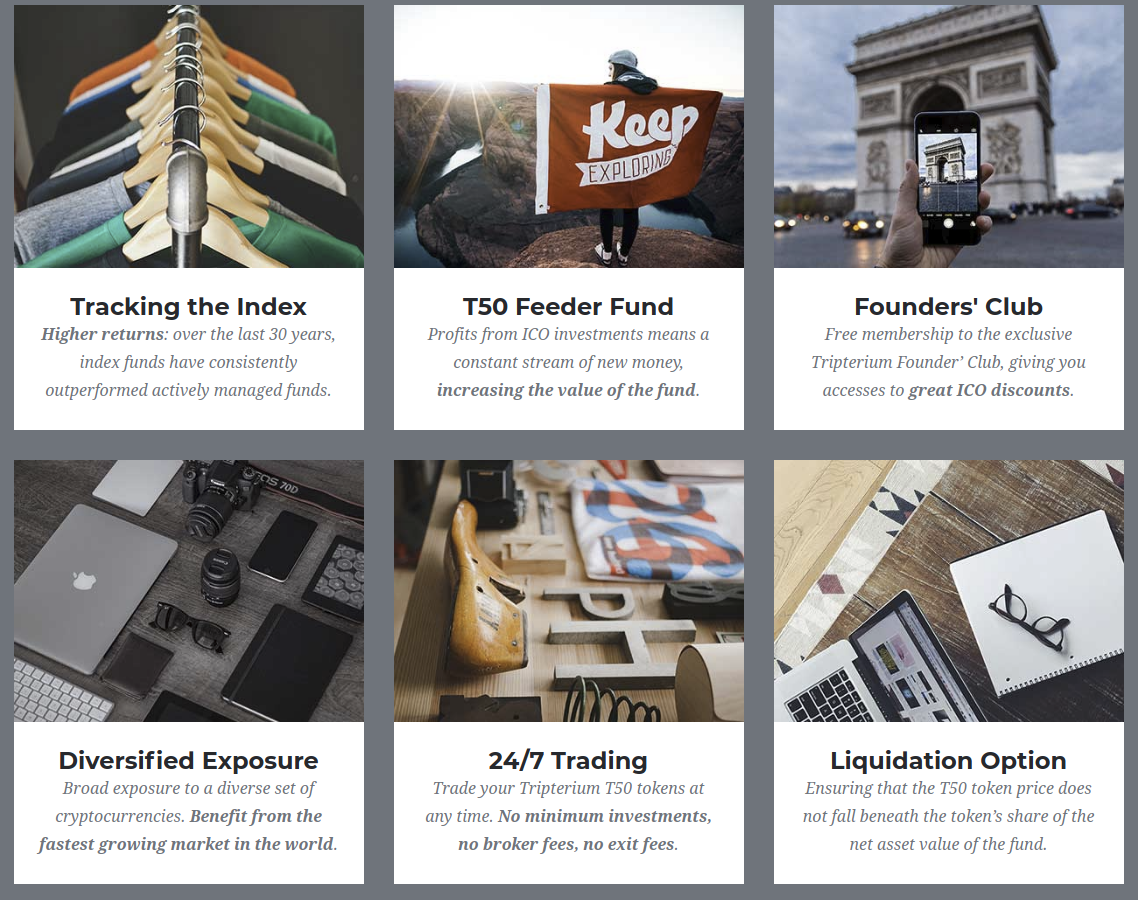Open the 24/7 Trading heading
This screenshot has height=900, width=1138.
568,761
